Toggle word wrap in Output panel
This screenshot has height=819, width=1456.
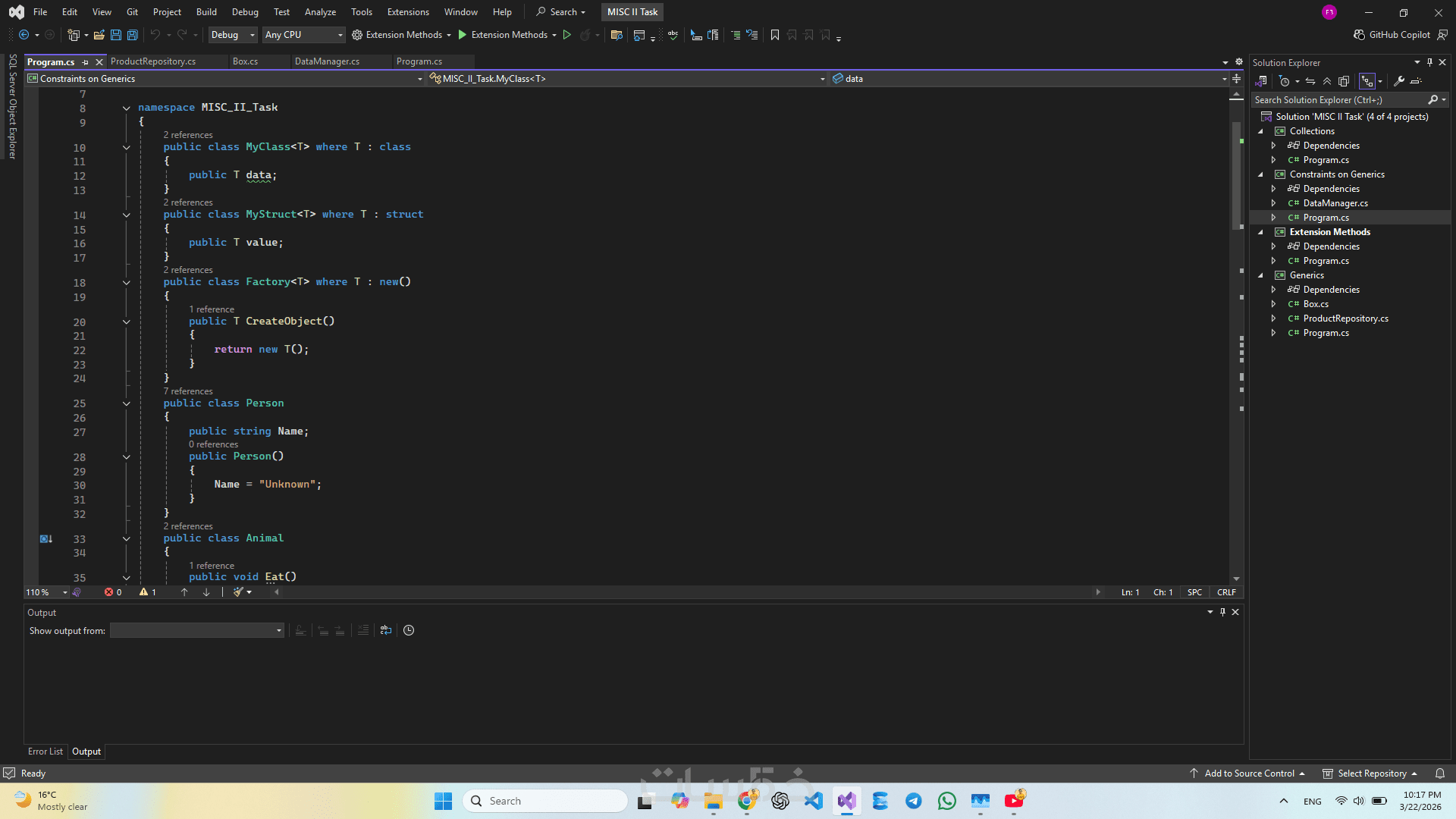[x=386, y=630]
